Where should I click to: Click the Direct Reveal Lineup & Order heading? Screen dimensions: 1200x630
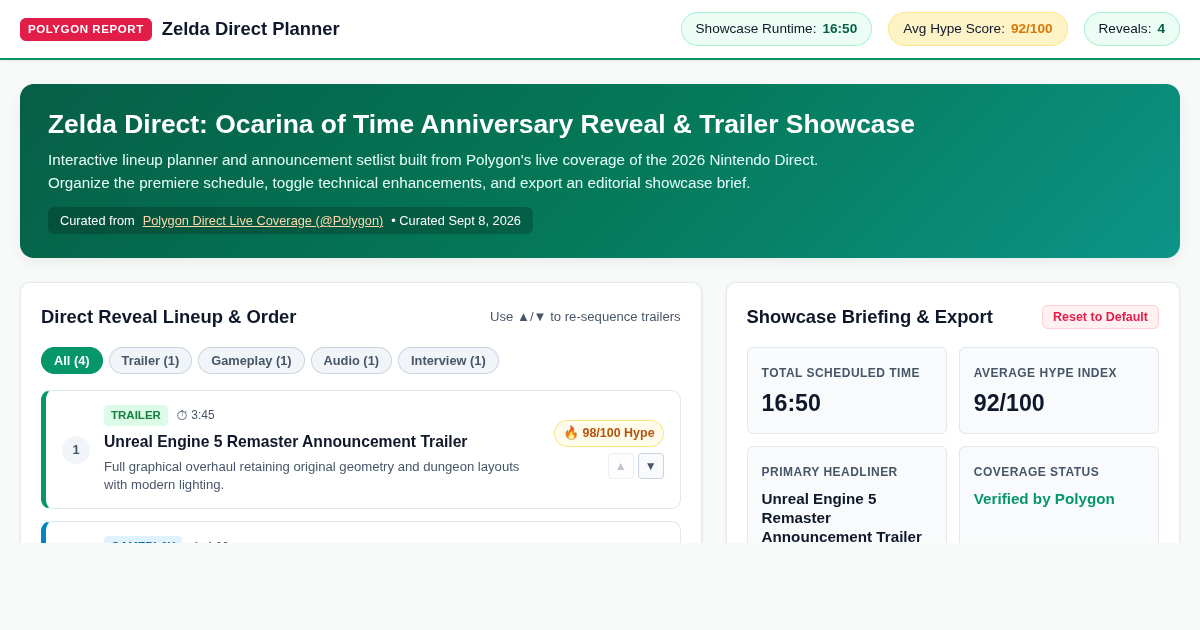click(x=169, y=317)
